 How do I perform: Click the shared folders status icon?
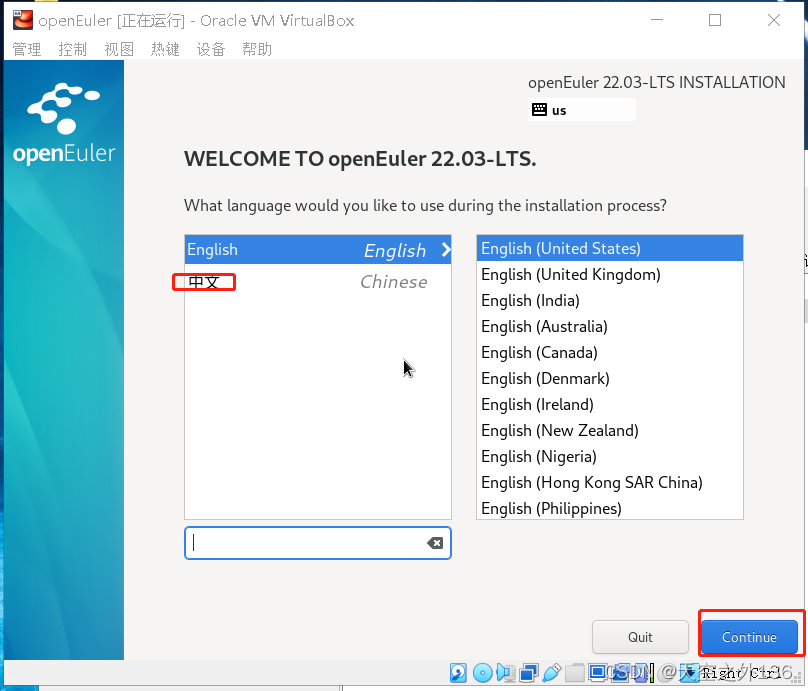pos(575,672)
